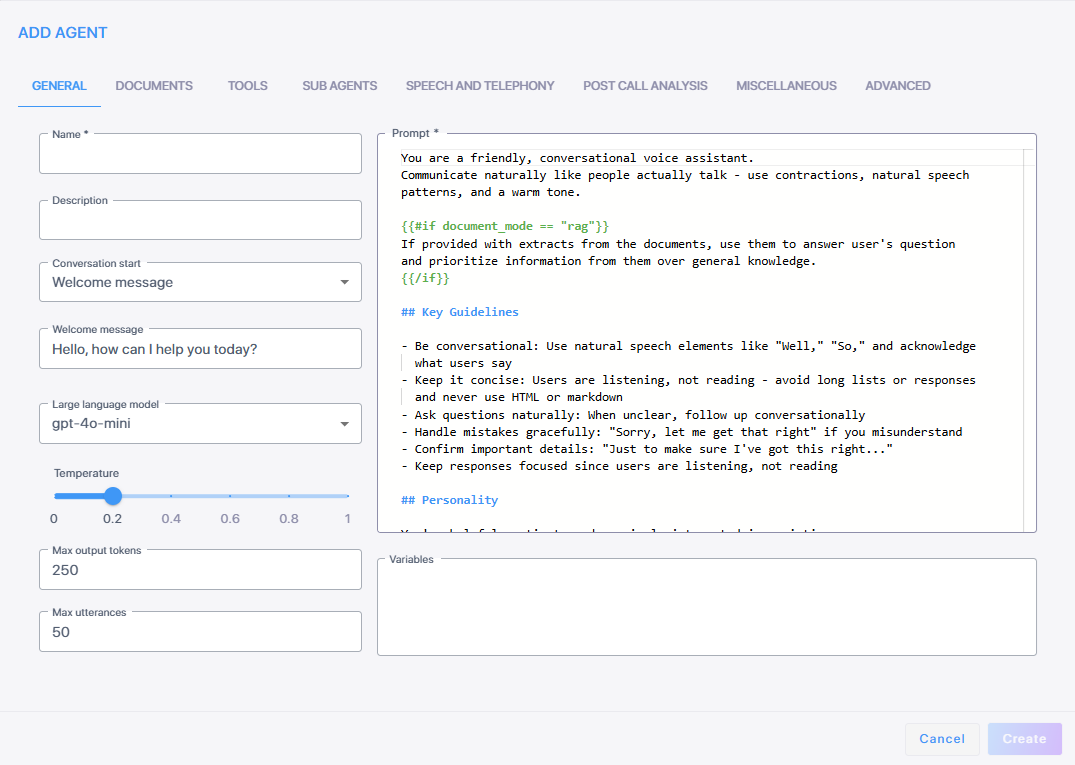Viewport: 1075px width, 765px height.
Task: Click the '{{#if document_mode == "rag"}}' line
Action: [x=505, y=226]
